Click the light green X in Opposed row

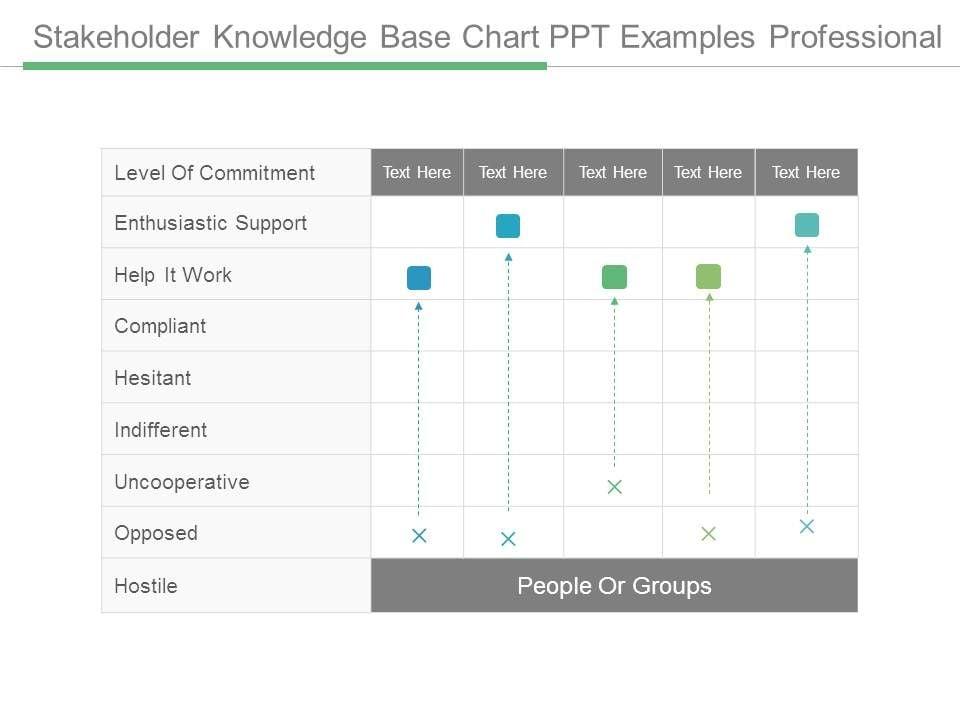(x=708, y=534)
